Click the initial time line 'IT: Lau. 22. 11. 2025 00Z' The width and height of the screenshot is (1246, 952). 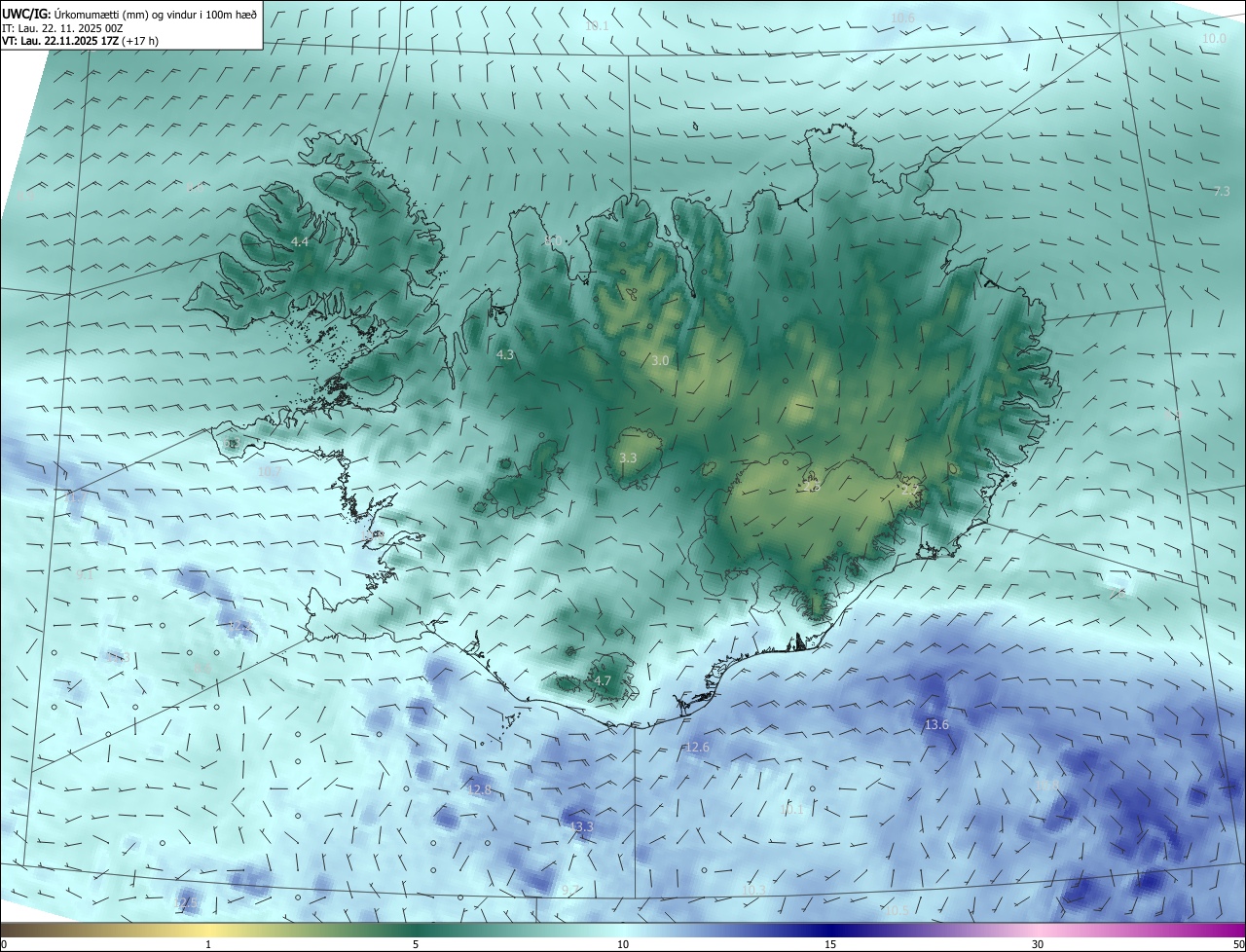[x=62, y=28]
